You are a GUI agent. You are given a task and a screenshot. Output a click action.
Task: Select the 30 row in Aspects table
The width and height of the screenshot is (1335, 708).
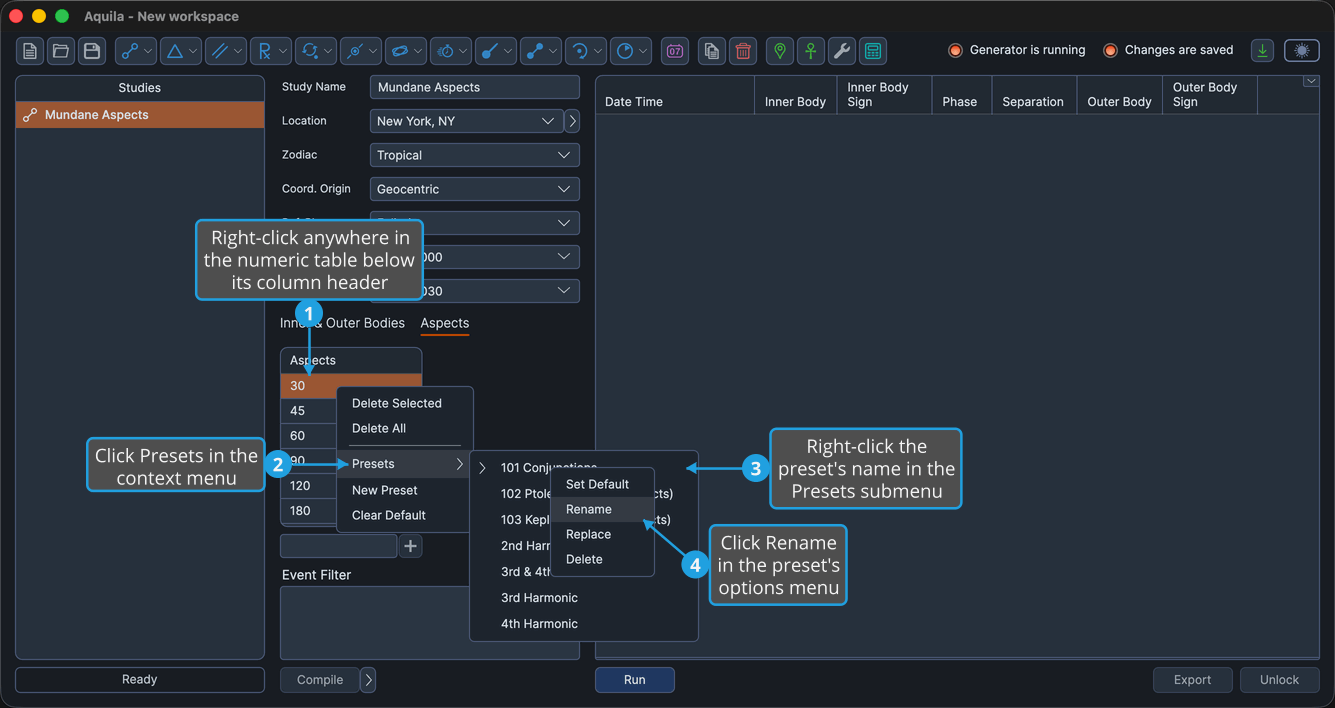[x=351, y=385]
